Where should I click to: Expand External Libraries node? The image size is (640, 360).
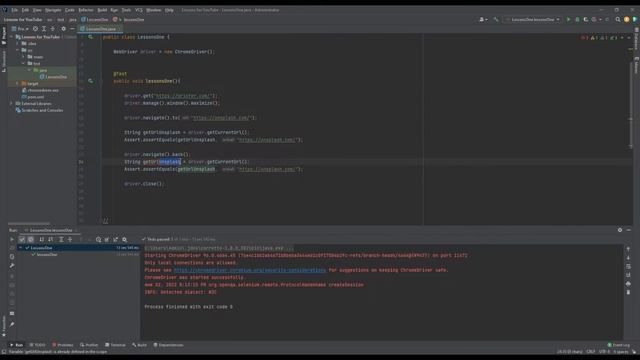[x=12, y=103]
